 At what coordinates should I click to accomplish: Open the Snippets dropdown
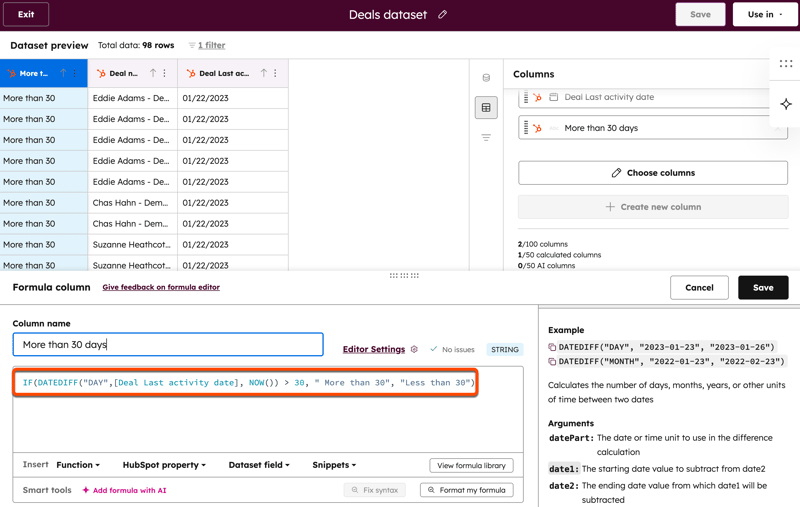click(334, 465)
